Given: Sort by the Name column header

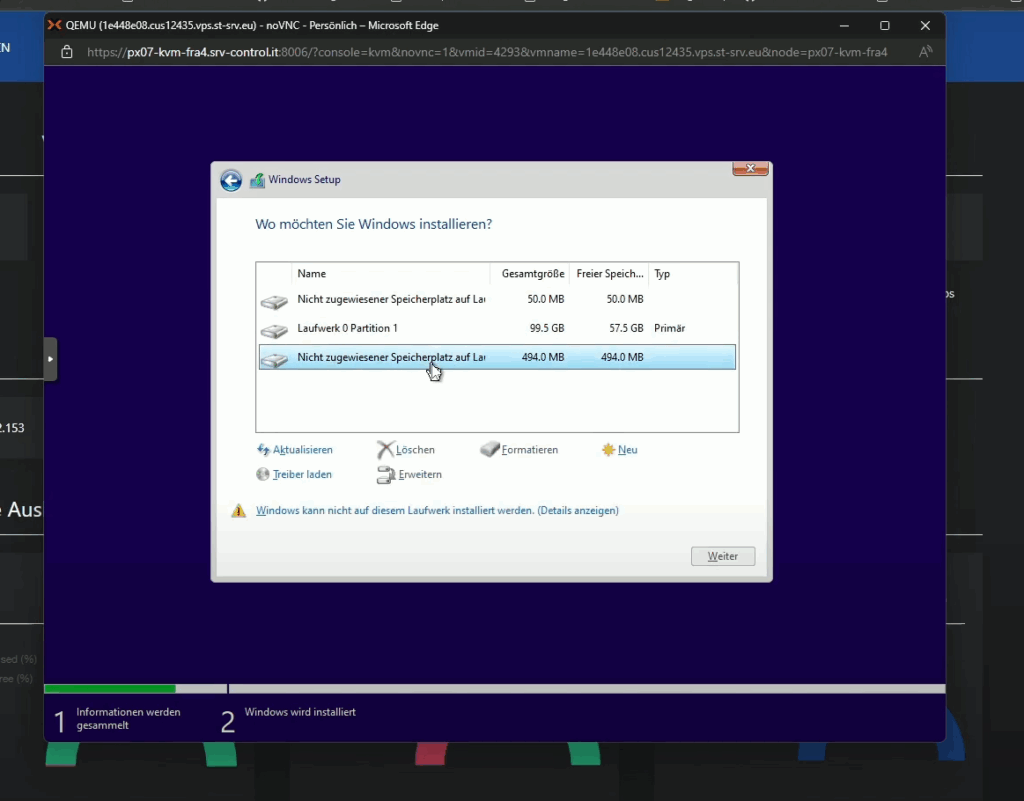Looking at the screenshot, I should click(x=391, y=274).
